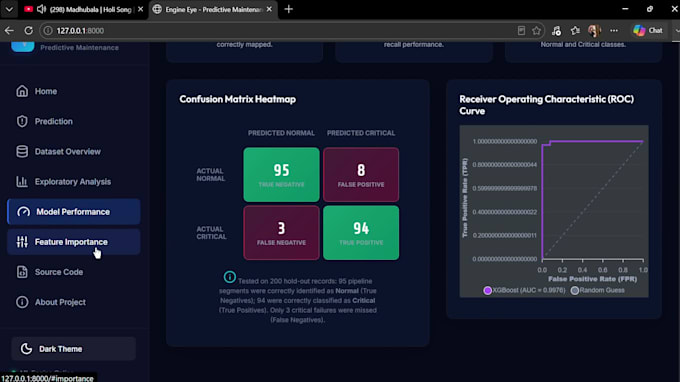Toggle the Dark Theme button
Screen dimensions: 680x382
pyautogui.click(x=74, y=349)
